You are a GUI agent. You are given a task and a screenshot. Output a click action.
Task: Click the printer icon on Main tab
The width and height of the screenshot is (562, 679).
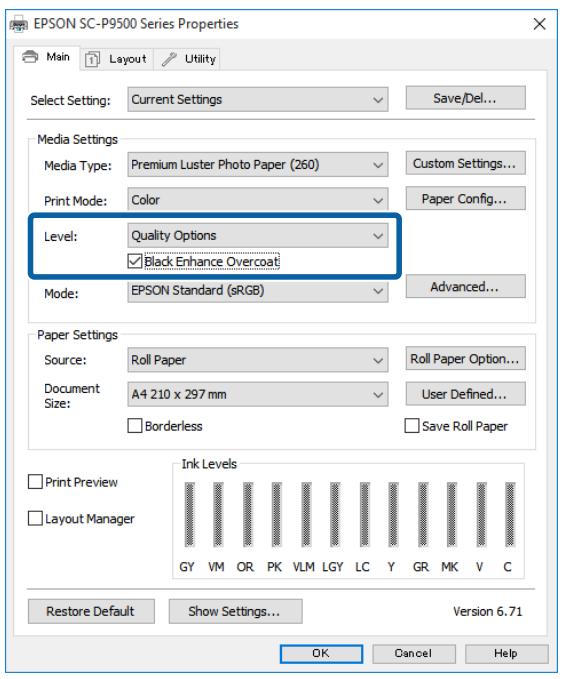[30, 57]
